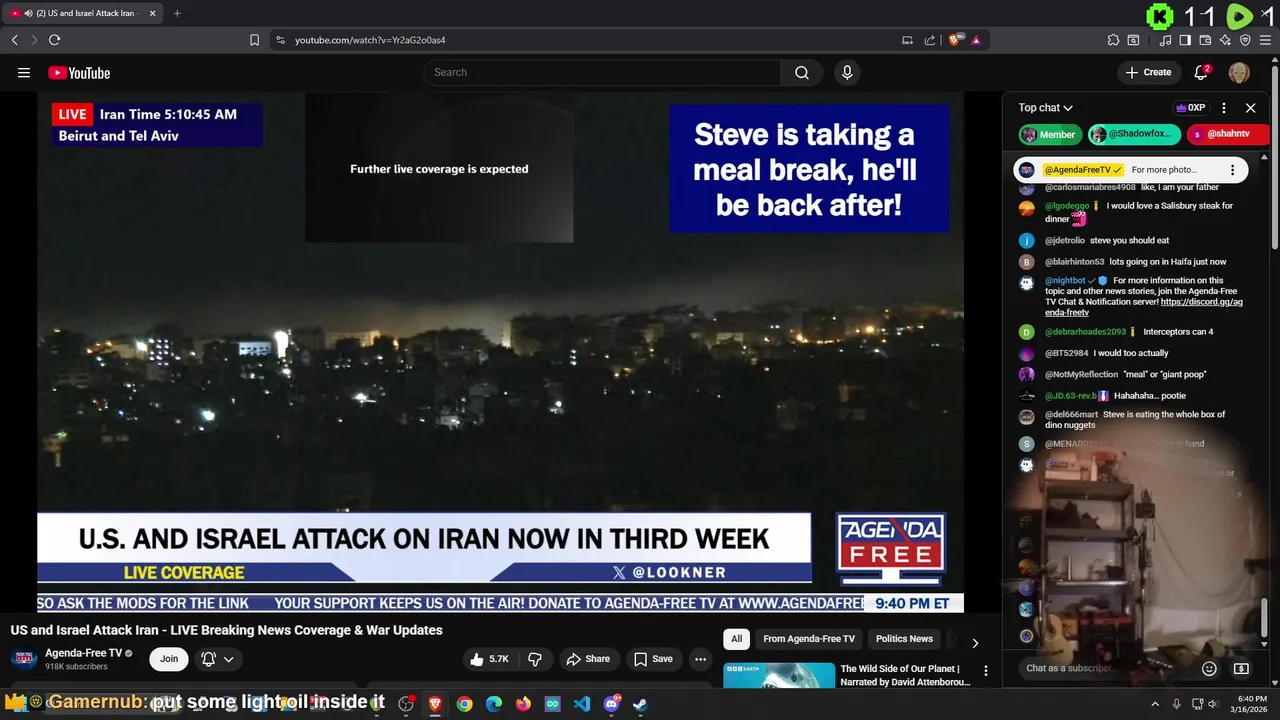Open Brave Shields lion icon

pyautogui.click(x=955, y=40)
